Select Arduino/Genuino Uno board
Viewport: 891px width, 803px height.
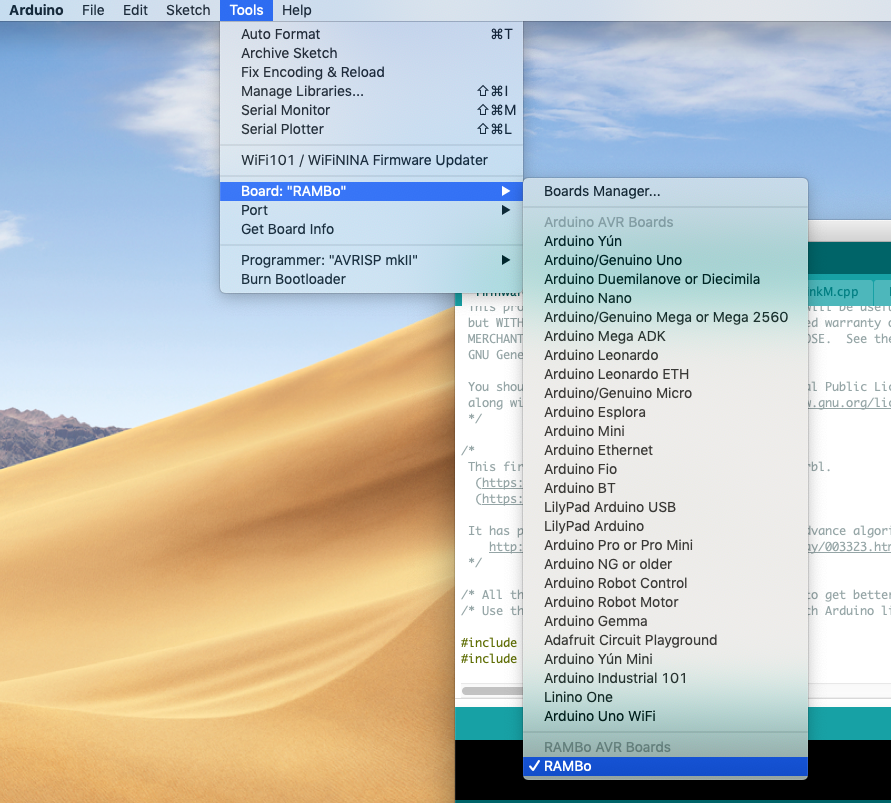[x=665, y=260]
